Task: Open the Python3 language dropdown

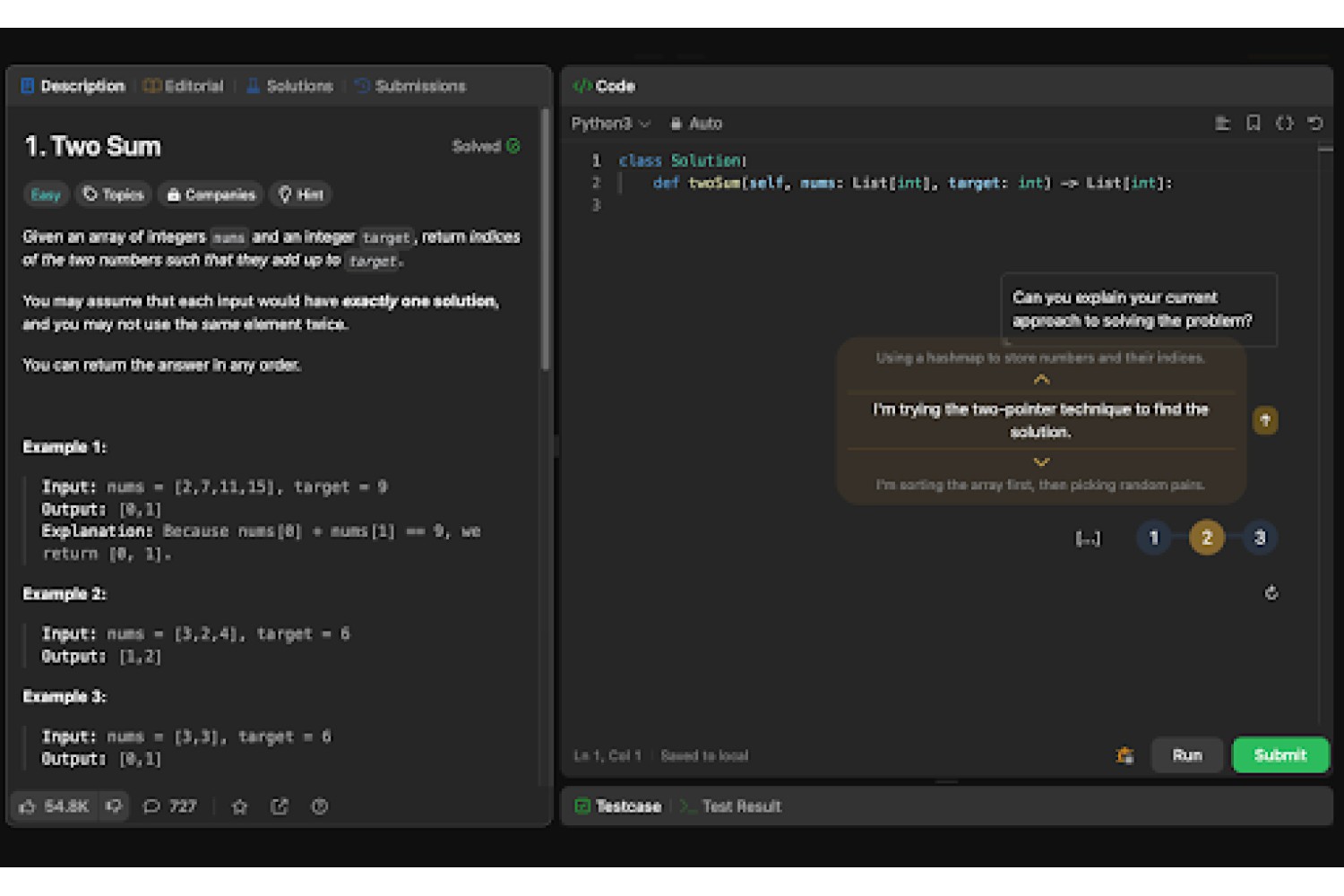Action: [610, 124]
